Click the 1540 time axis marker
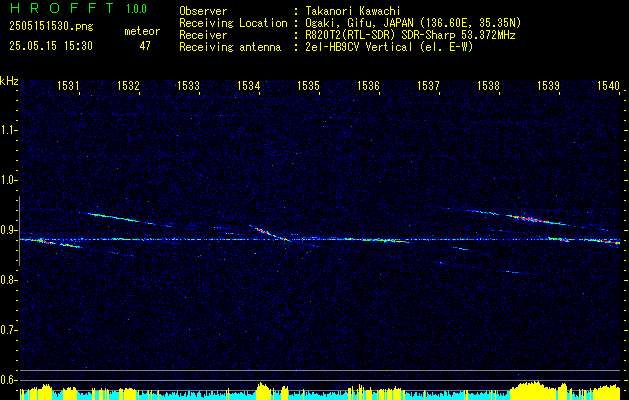 pos(608,85)
